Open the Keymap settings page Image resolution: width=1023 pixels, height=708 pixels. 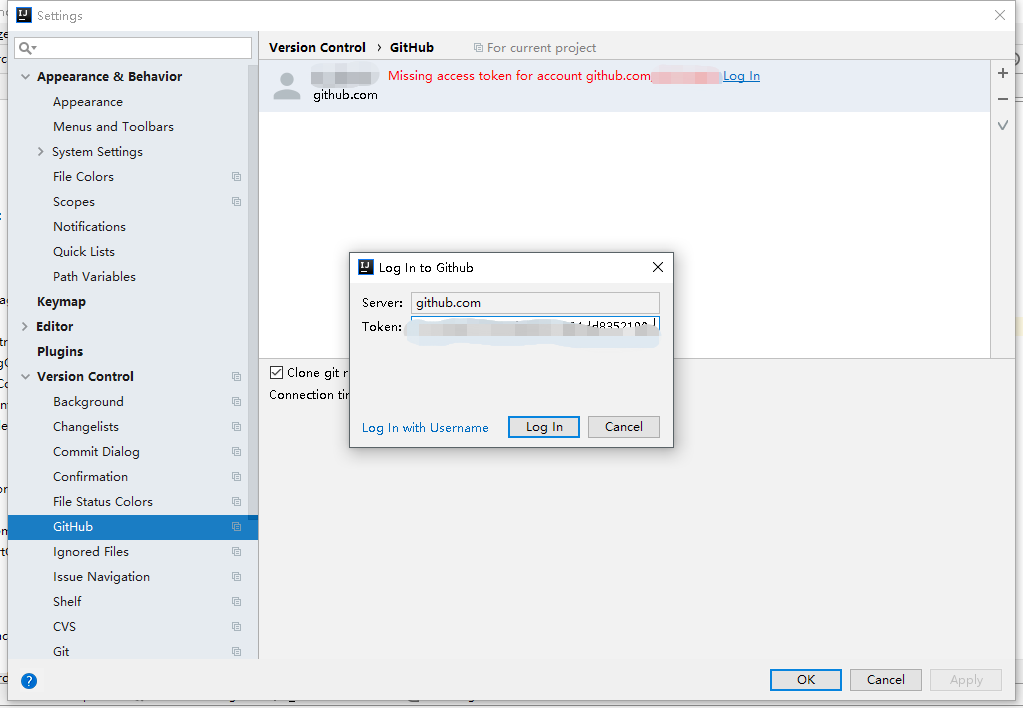tap(61, 301)
